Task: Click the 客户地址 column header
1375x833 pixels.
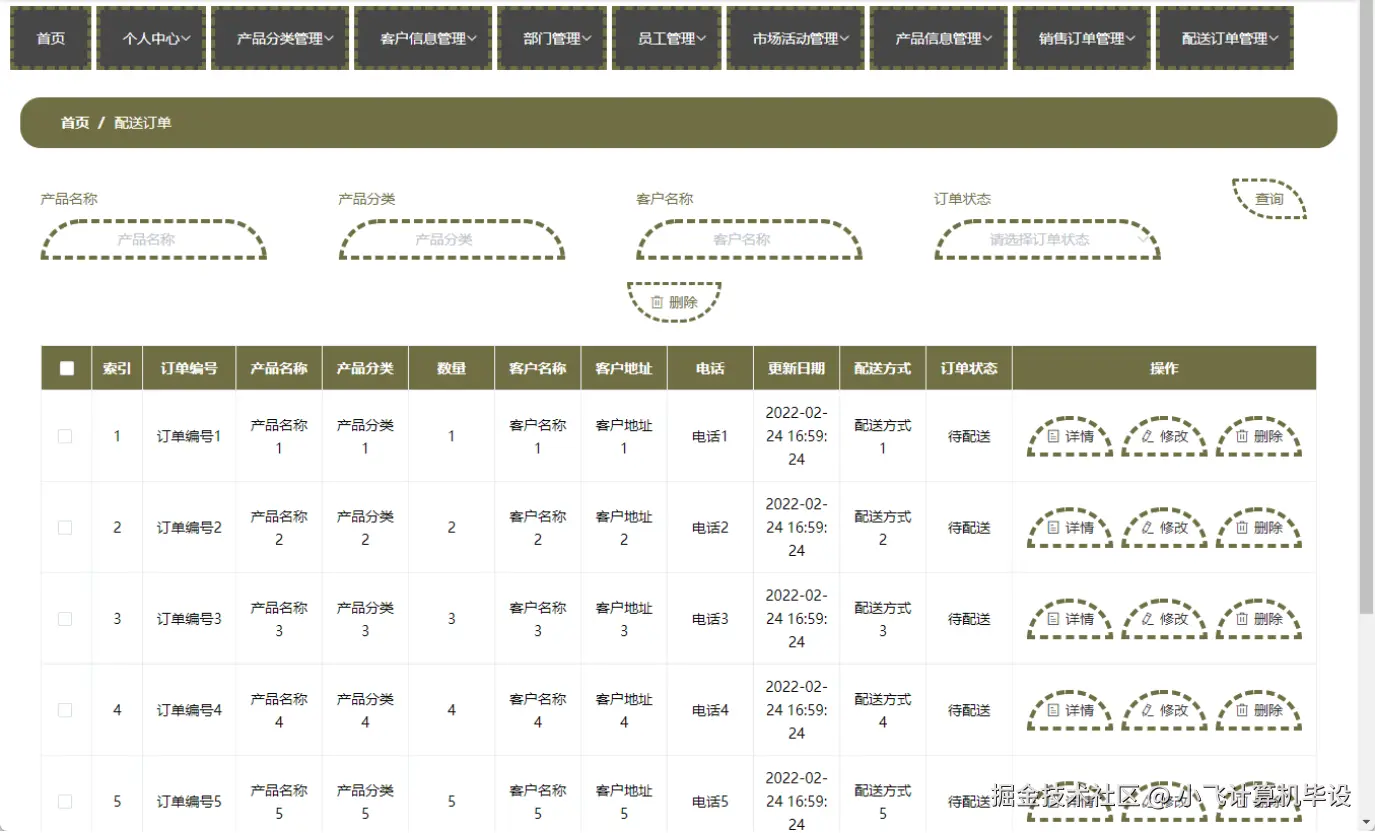Action: coord(624,368)
